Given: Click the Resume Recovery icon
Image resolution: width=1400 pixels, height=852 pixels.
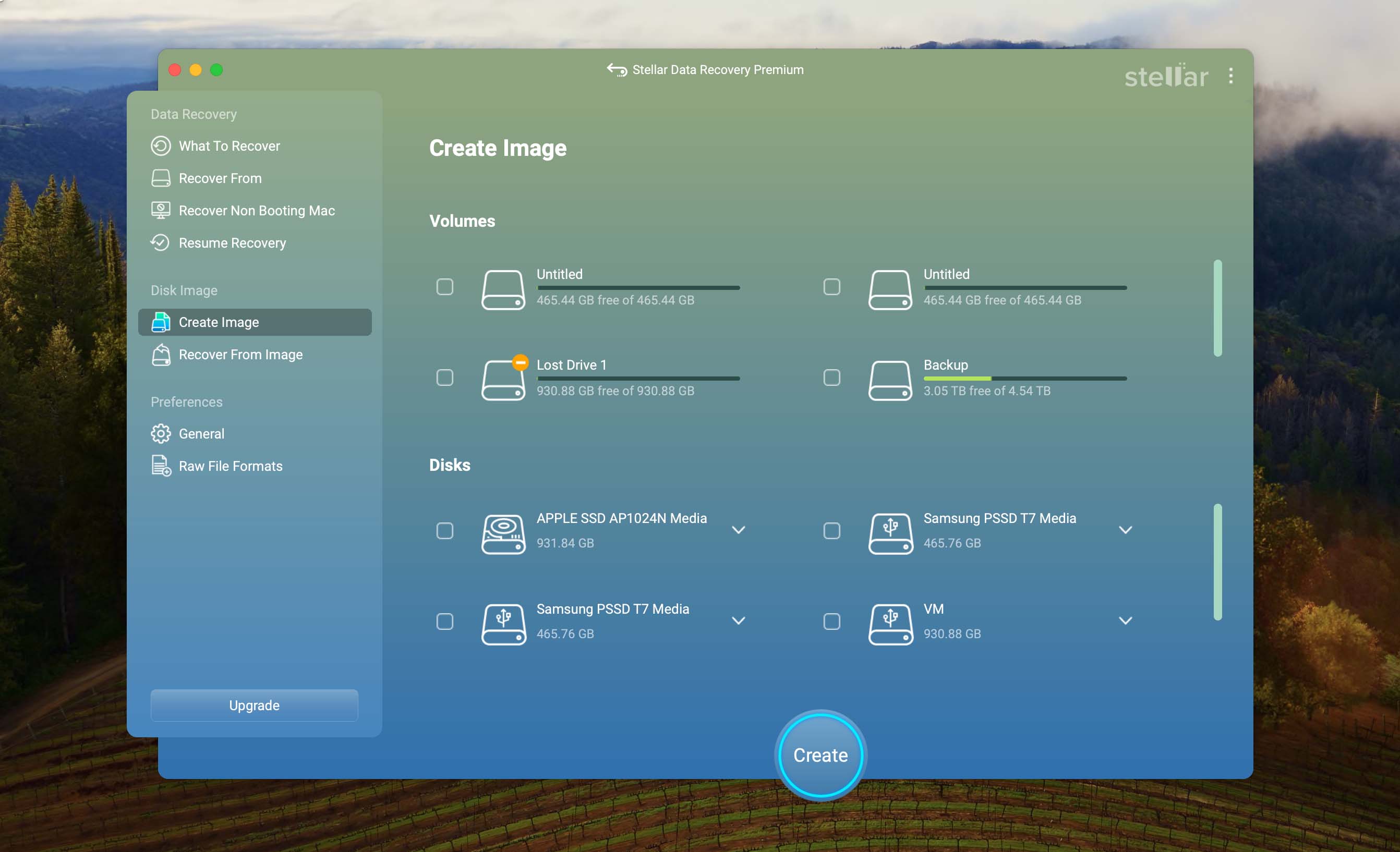Looking at the screenshot, I should [161, 243].
